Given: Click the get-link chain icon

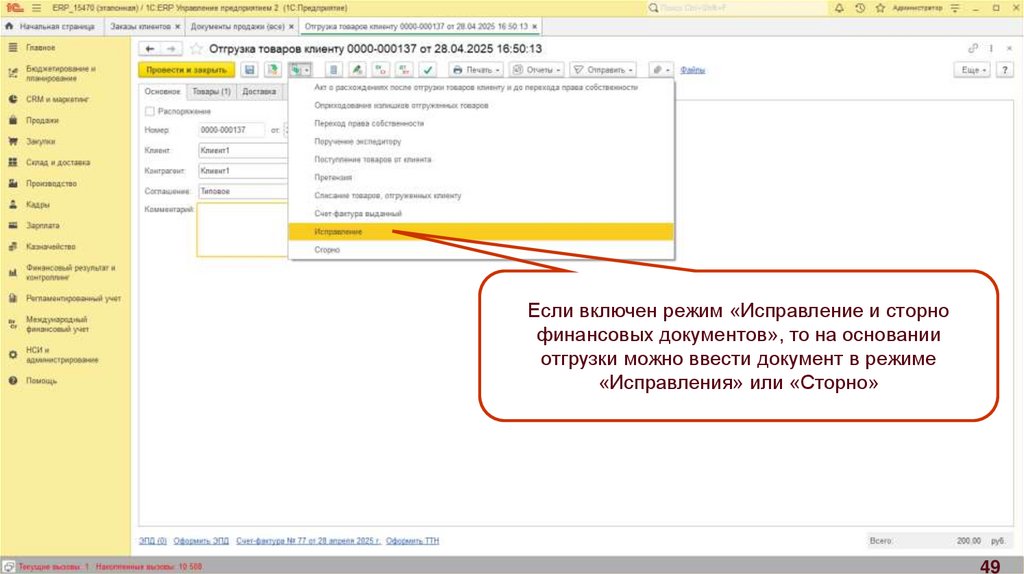Looking at the screenshot, I should tap(973, 48).
